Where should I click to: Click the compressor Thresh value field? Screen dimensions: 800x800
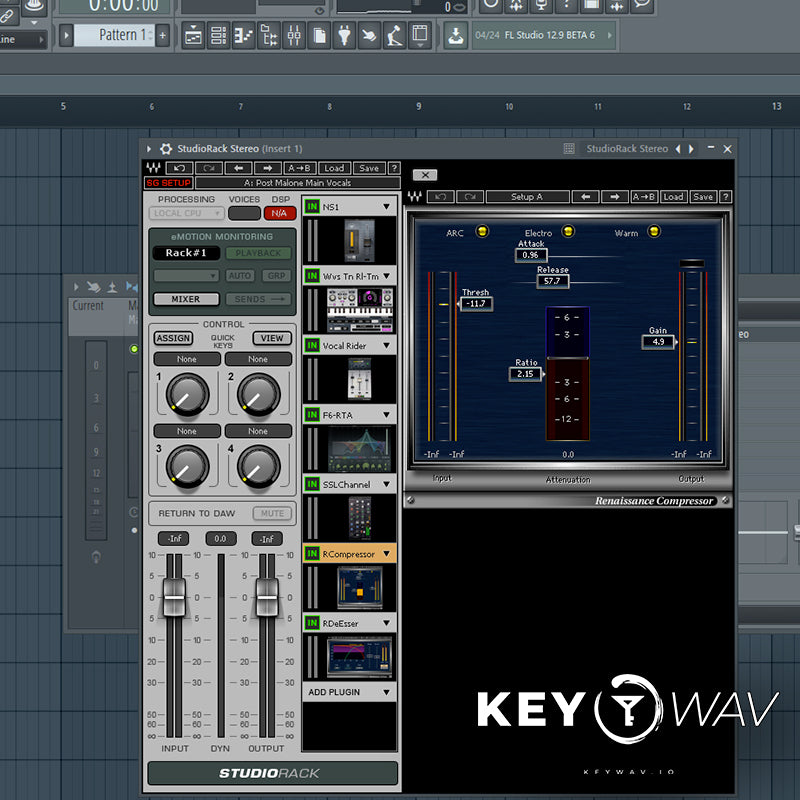coord(477,303)
